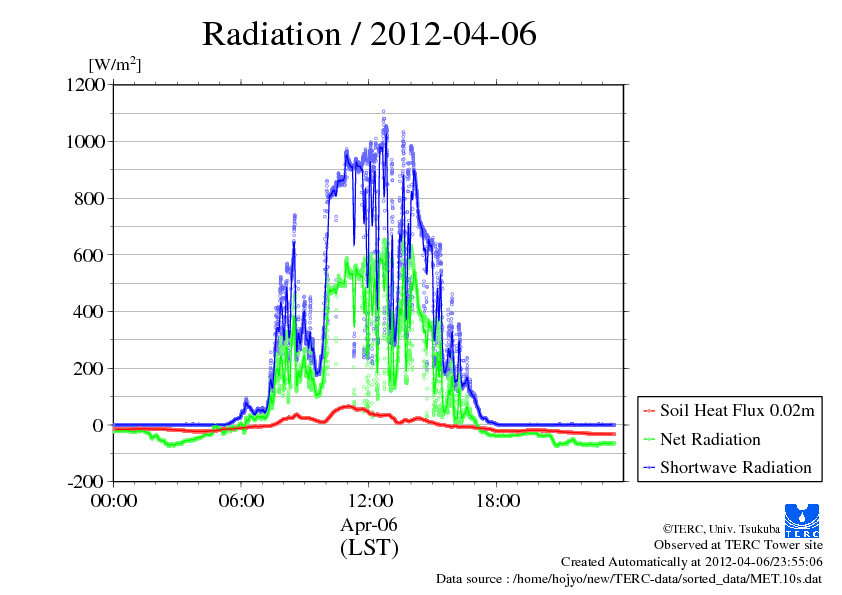Click the y-axis label '1000'
The width and height of the screenshot is (842, 595).
tap(85, 141)
